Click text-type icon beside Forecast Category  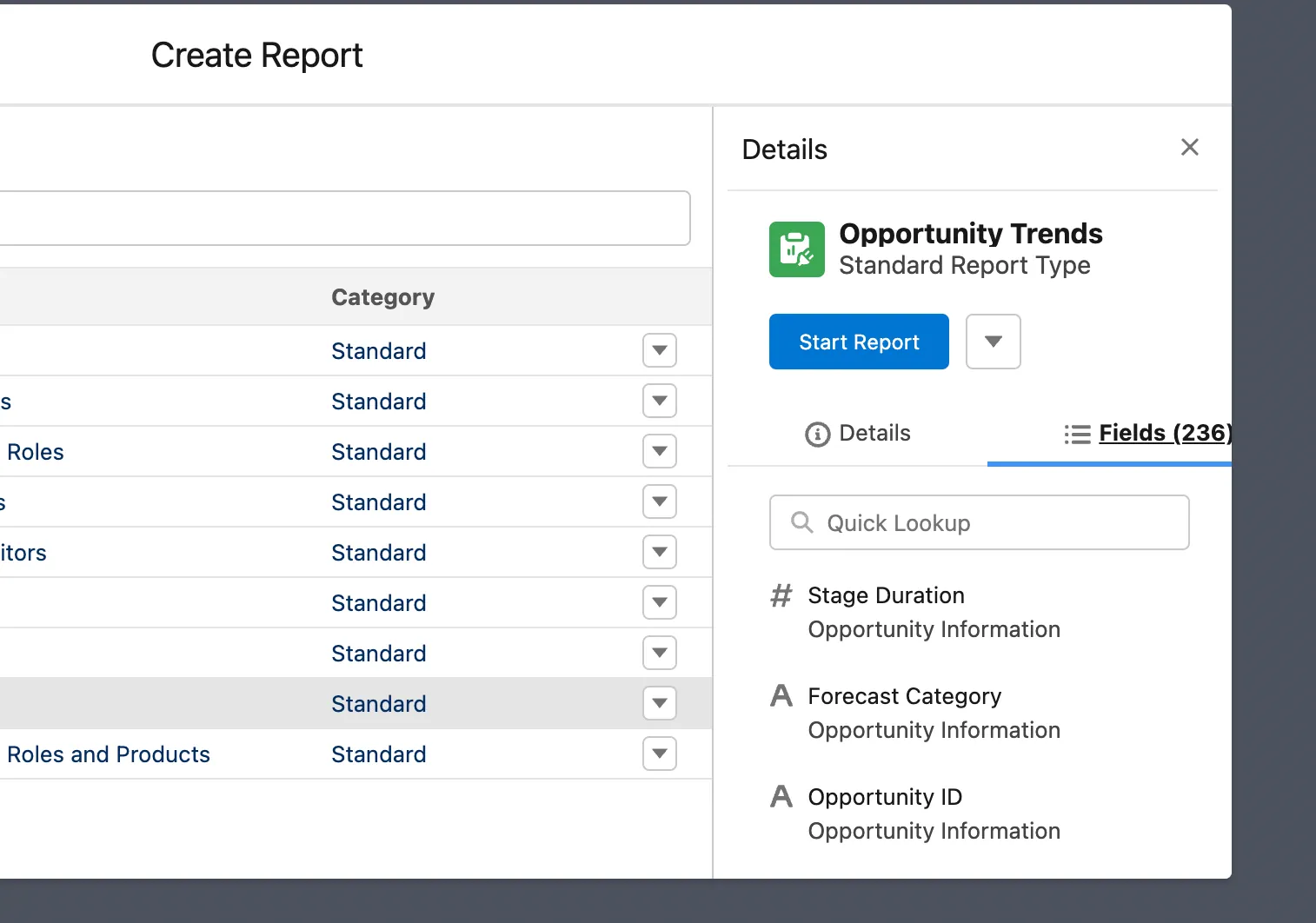click(x=781, y=696)
